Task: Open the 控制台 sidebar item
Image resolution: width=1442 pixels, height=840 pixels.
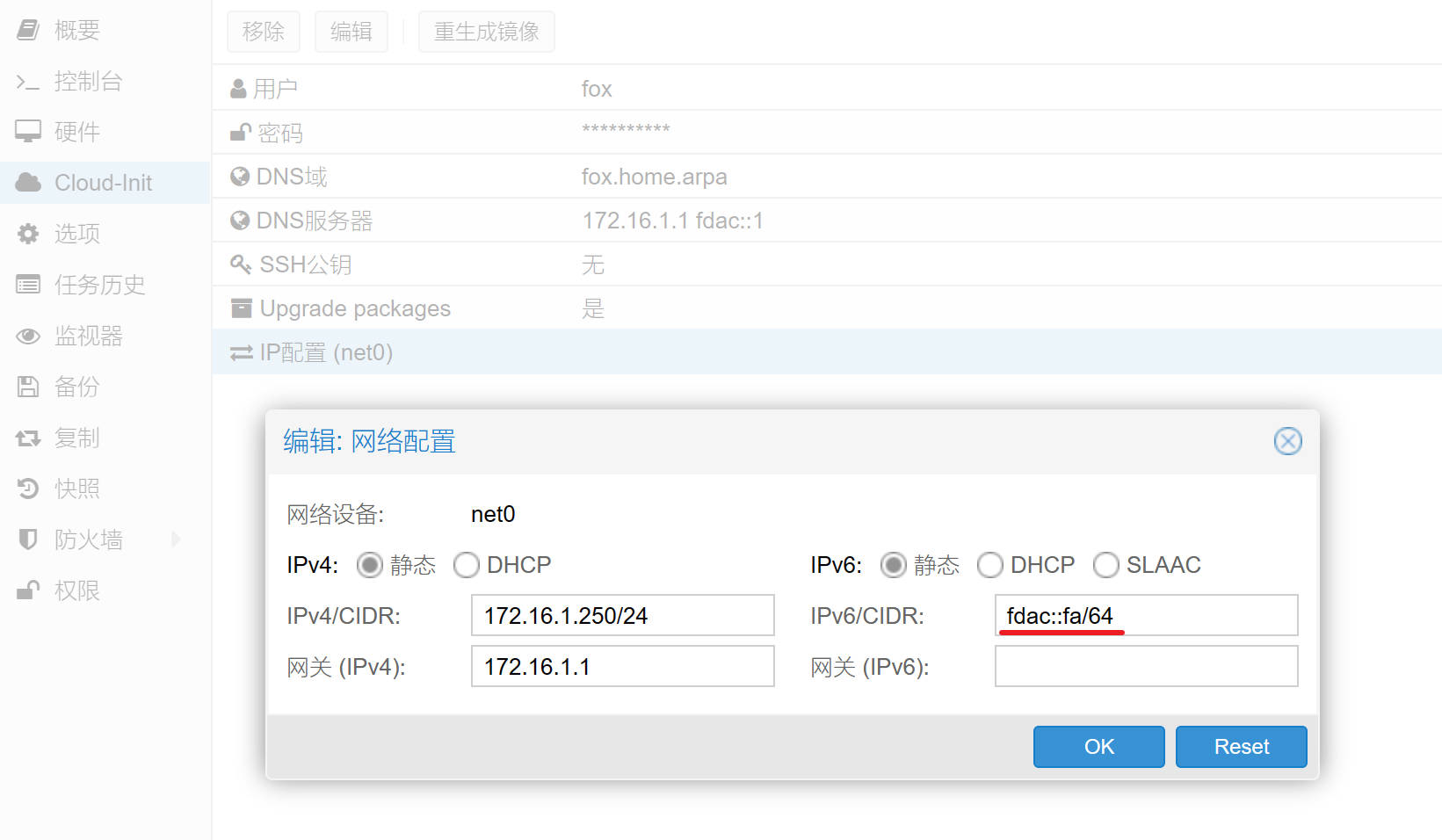Action: pyautogui.click(x=105, y=82)
